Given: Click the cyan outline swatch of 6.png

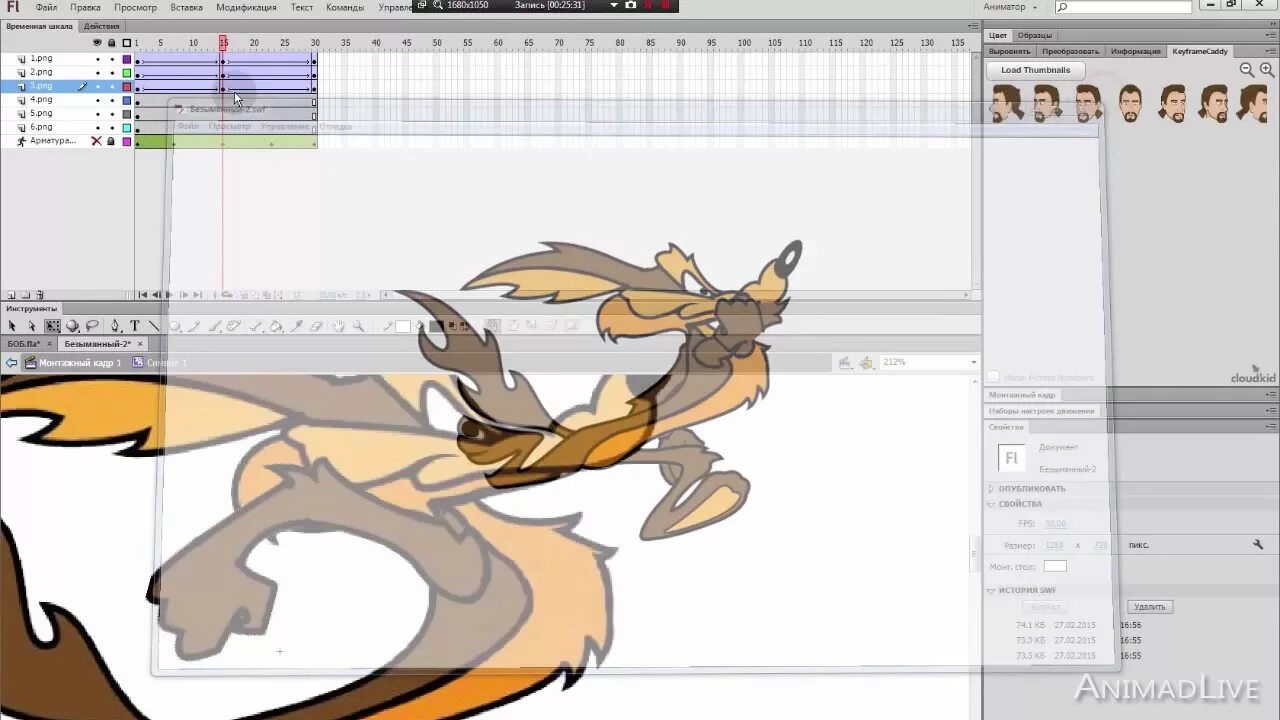Looking at the screenshot, I should click(x=127, y=128).
